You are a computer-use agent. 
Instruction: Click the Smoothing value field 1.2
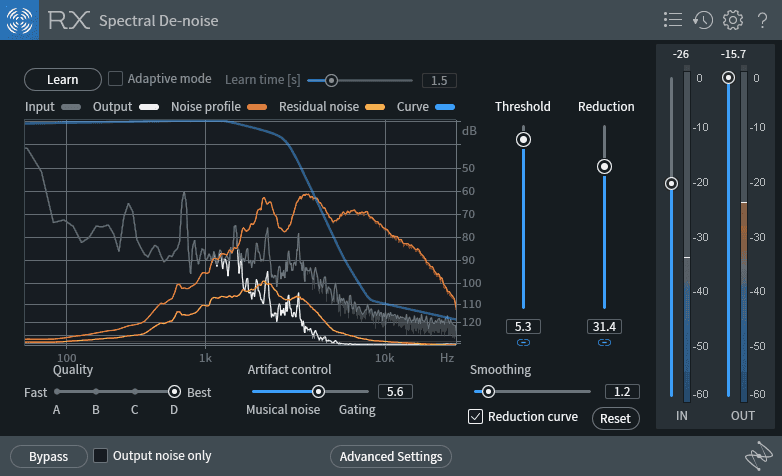[622, 392]
